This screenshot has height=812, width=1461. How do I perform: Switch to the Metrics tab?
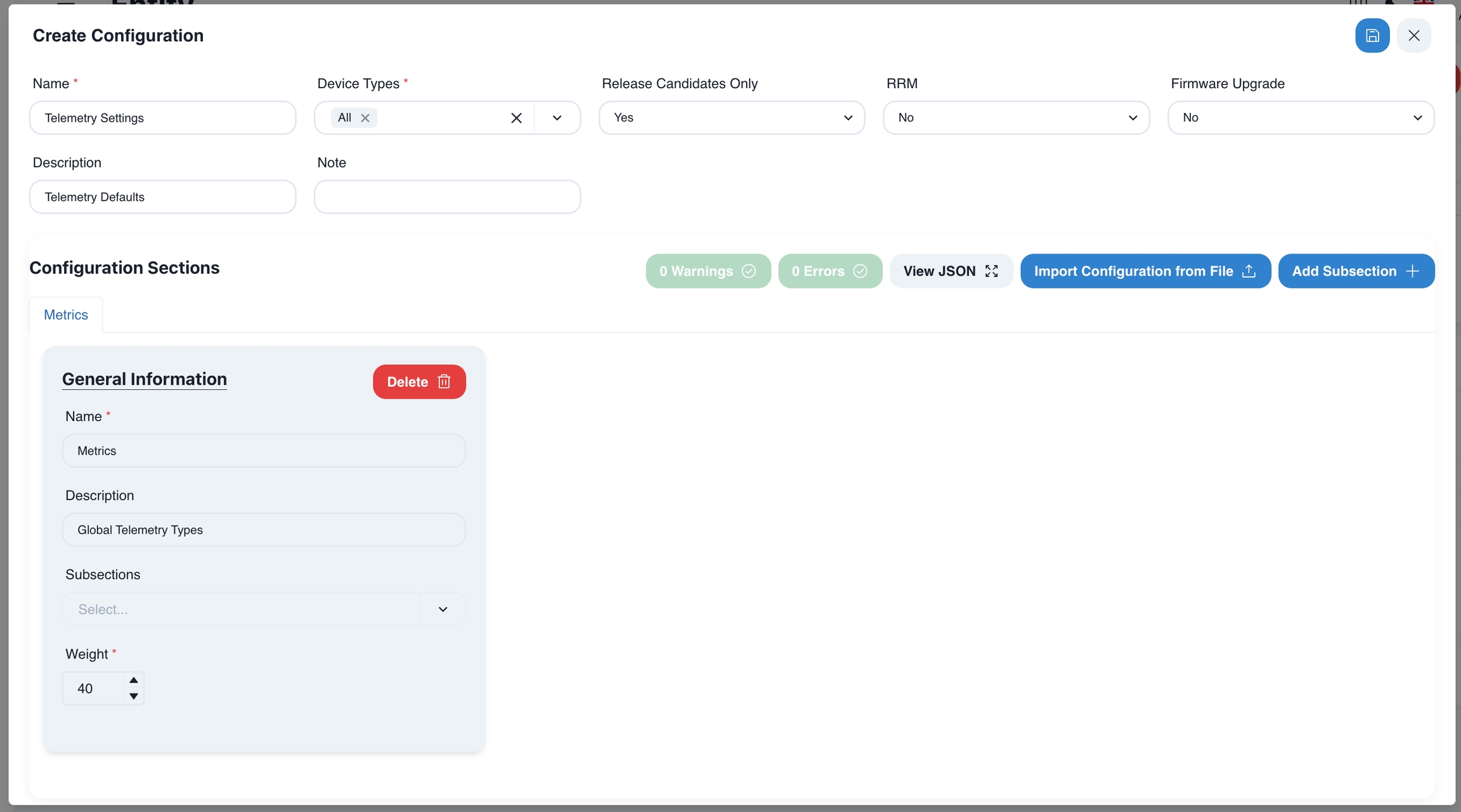tap(66, 315)
